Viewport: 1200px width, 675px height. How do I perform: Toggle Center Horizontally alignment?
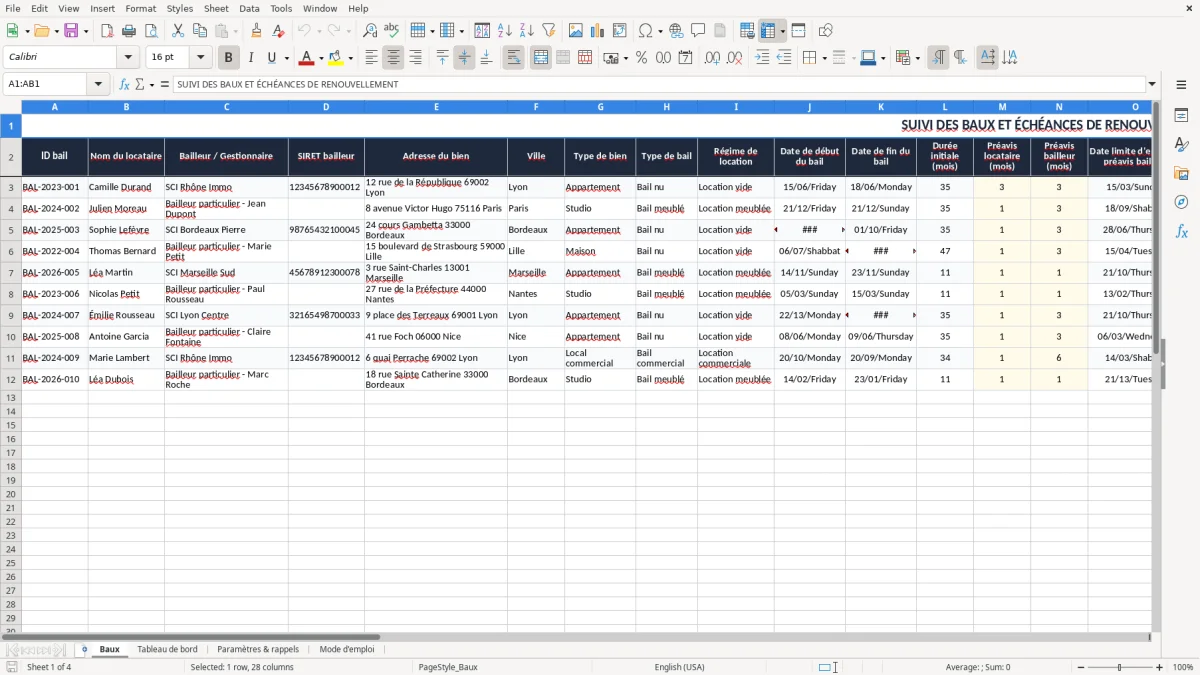click(x=393, y=58)
